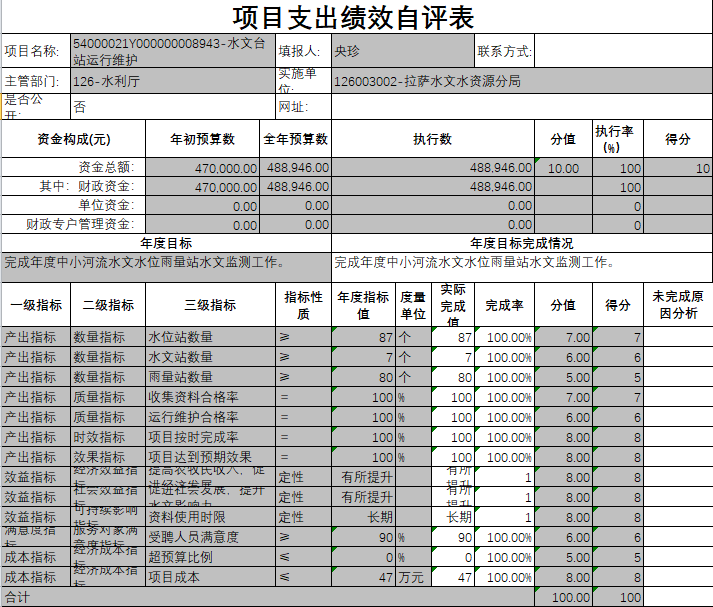Viewport: 713px width, 607px height.
Task: Click 完成率 100.00% for 受聘人员满意度
Action: [505, 537]
